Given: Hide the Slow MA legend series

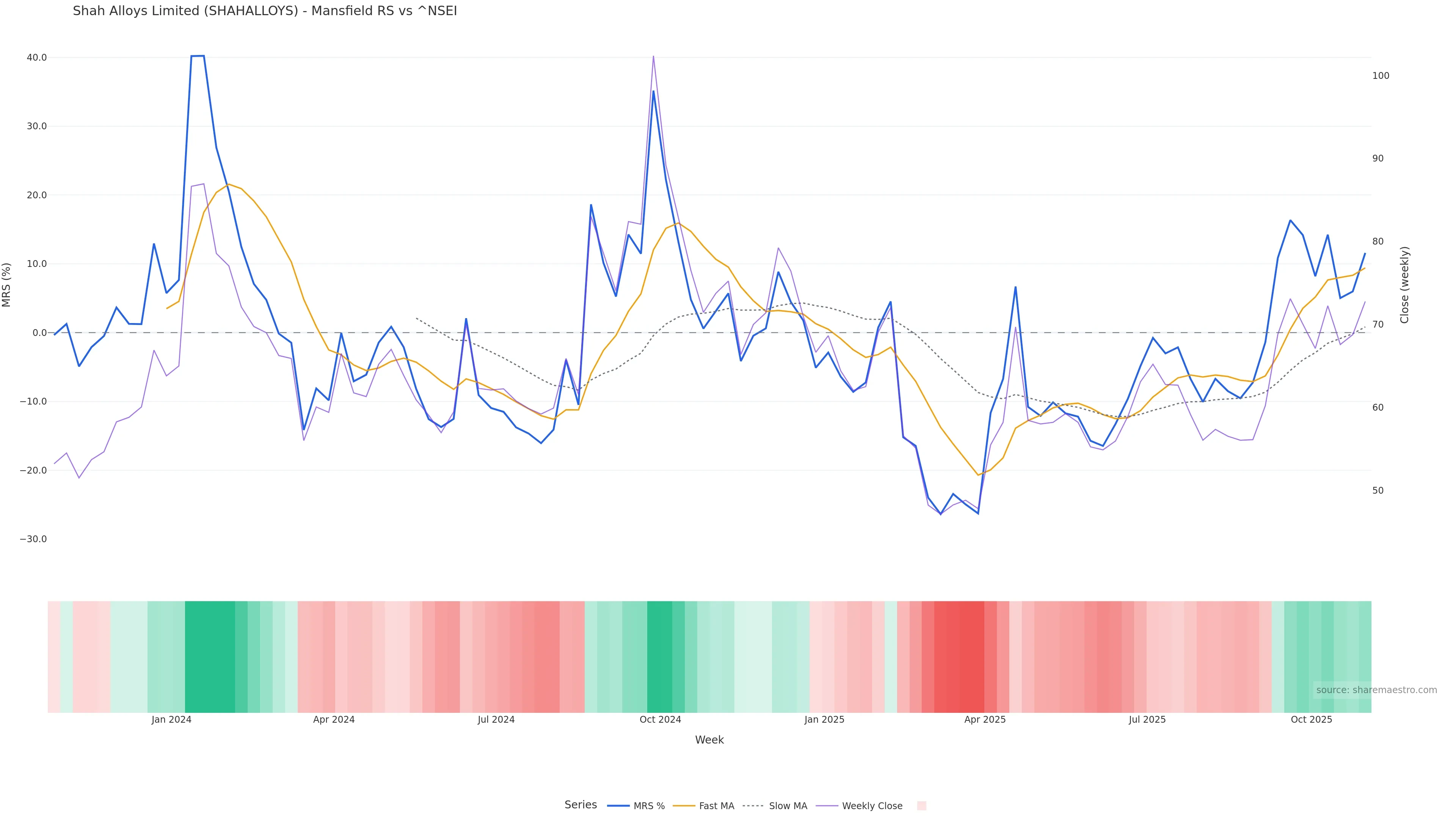Looking at the screenshot, I should coord(788,806).
